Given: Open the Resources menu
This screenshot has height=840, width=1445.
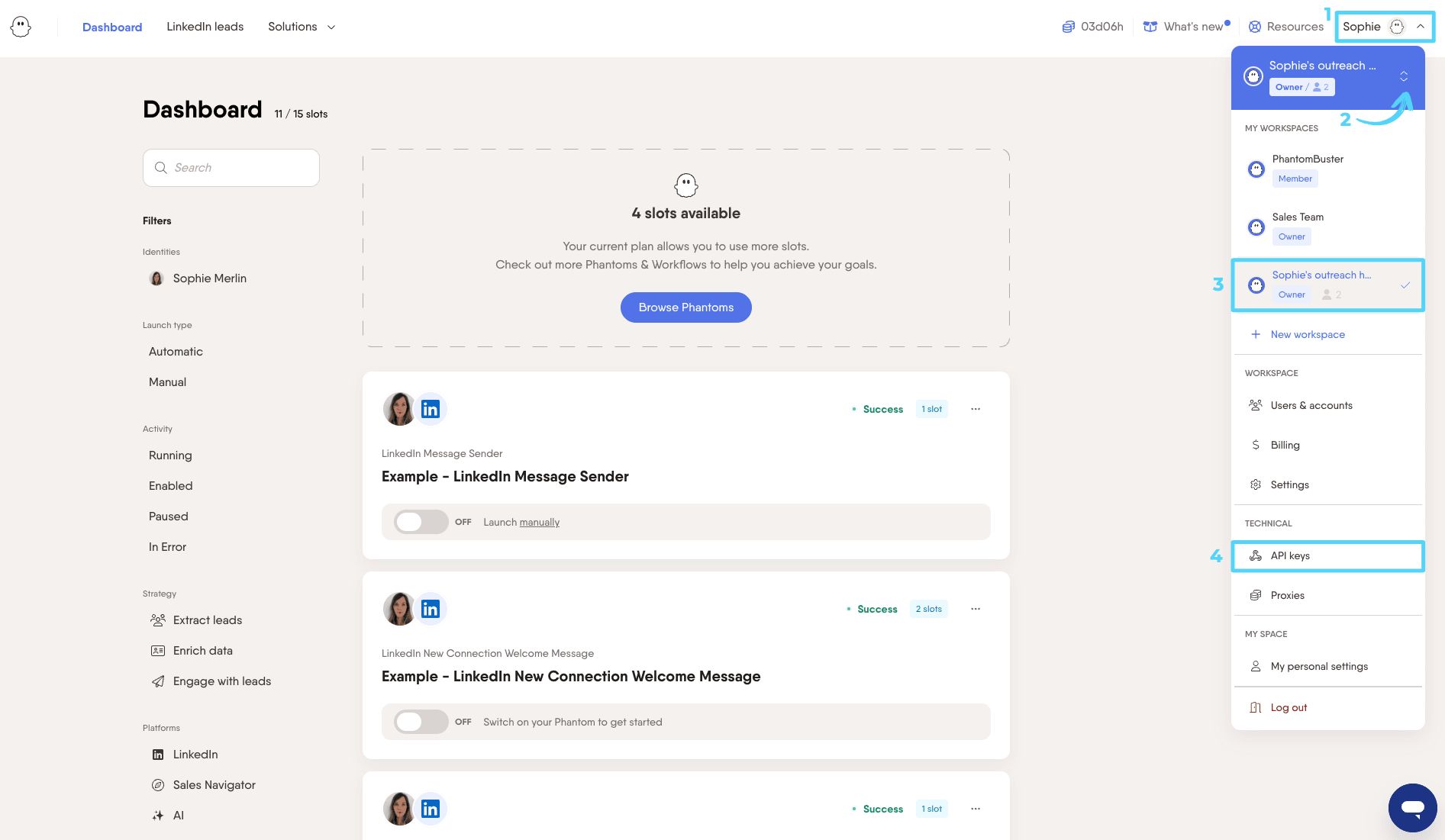Looking at the screenshot, I should coord(1286,27).
